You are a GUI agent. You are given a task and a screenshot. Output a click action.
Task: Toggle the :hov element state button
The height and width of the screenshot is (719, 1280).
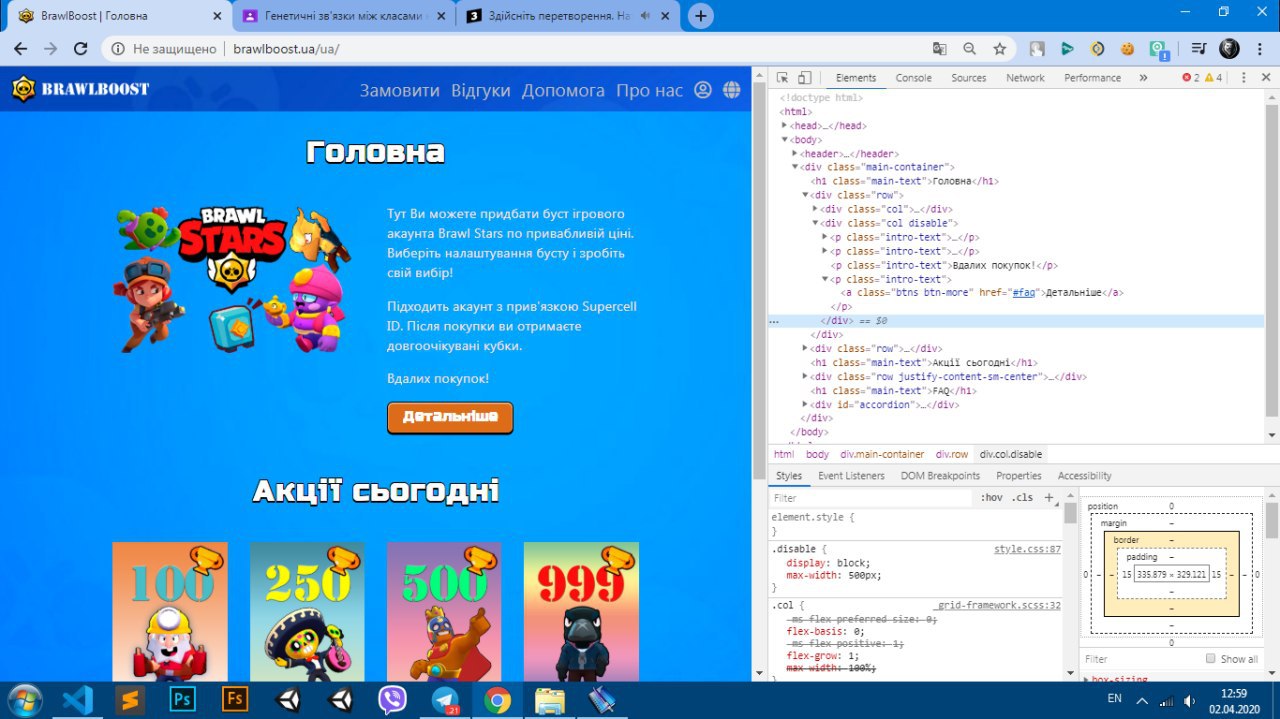pyautogui.click(x=991, y=497)
